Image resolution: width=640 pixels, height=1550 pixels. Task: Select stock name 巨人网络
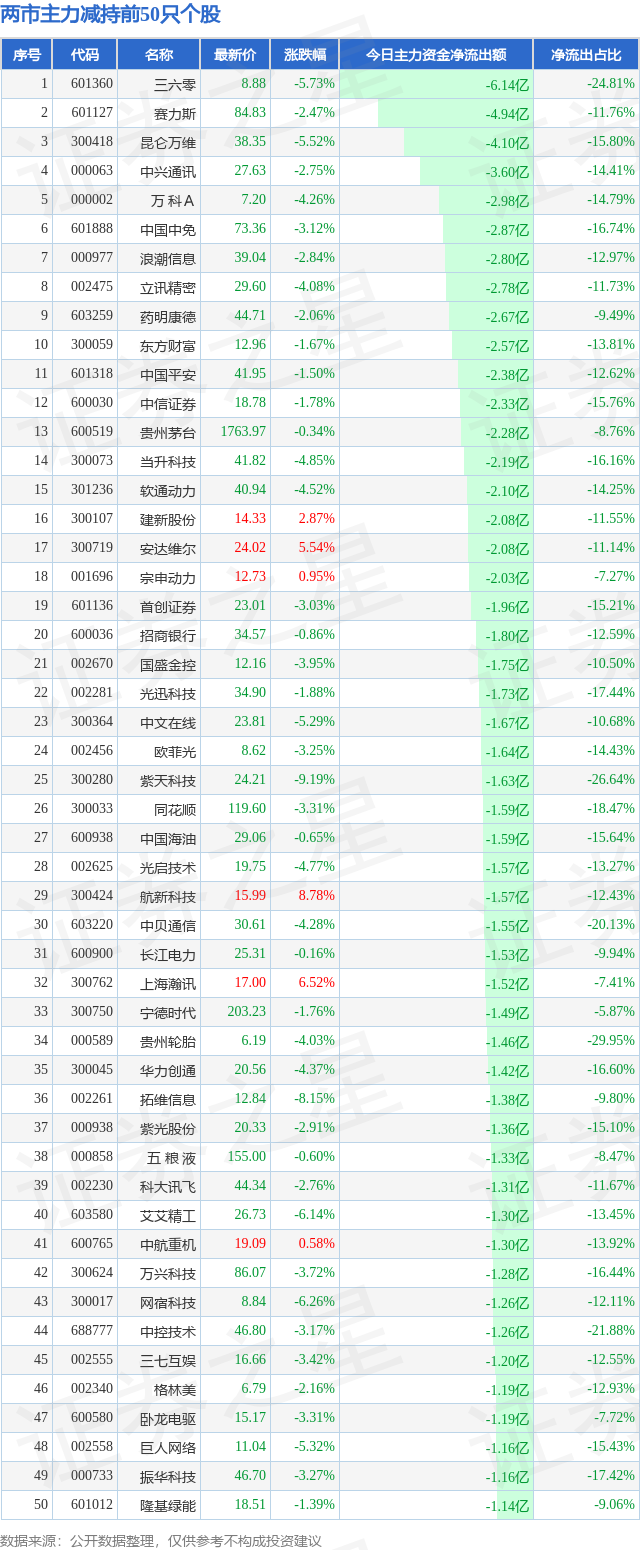168,1447
